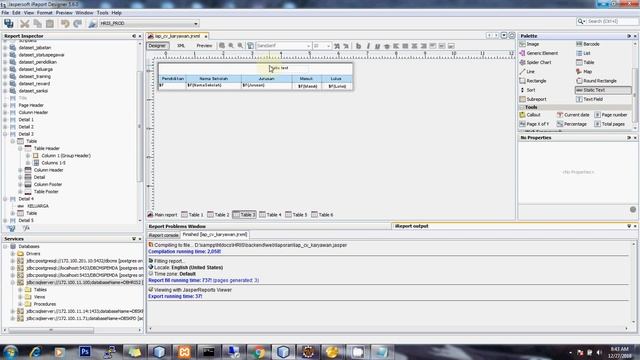
Task: Expand the Page Header band node
Action: pos(5,105)
